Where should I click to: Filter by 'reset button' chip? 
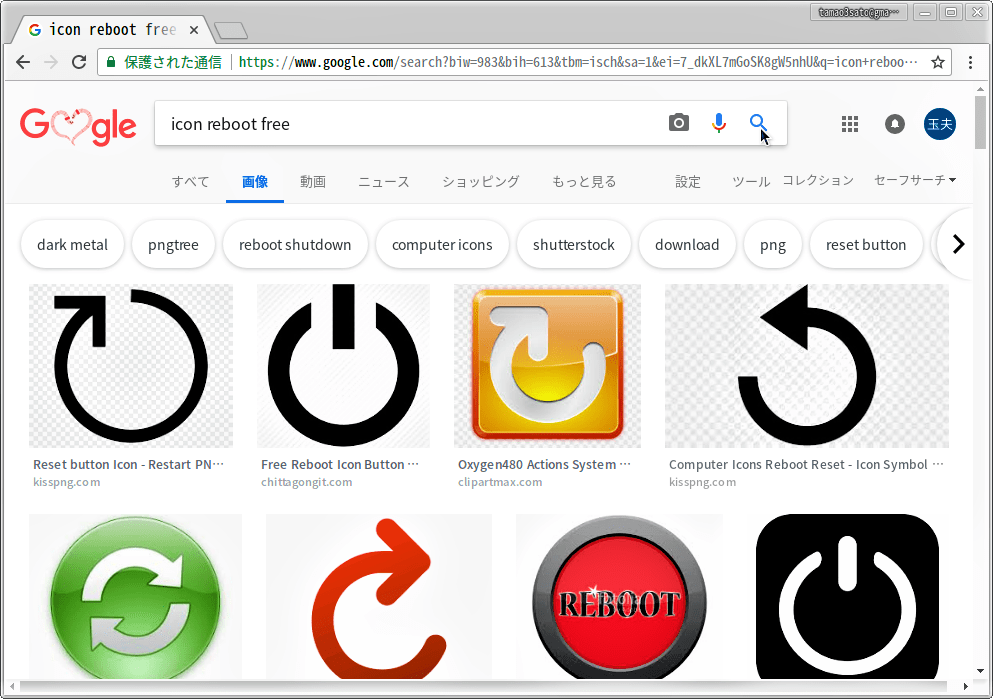click(x=866, y=244)
